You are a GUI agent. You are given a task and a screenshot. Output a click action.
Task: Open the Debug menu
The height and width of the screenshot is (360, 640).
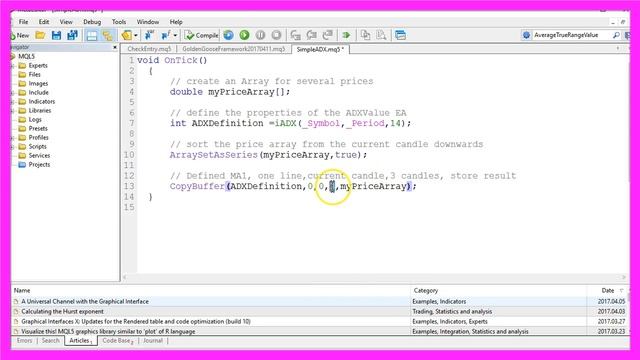[92, 22]
